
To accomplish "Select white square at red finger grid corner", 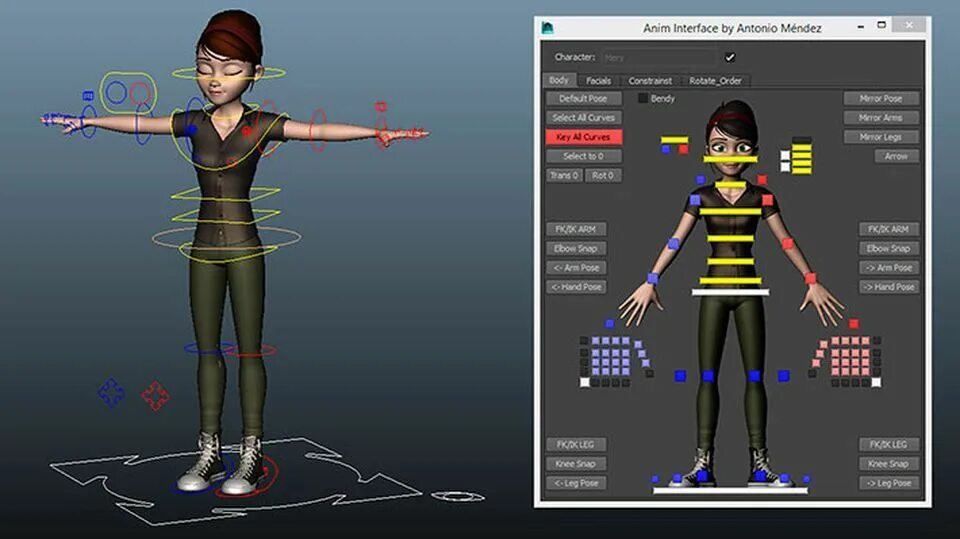I will click(x=876, y=382).
